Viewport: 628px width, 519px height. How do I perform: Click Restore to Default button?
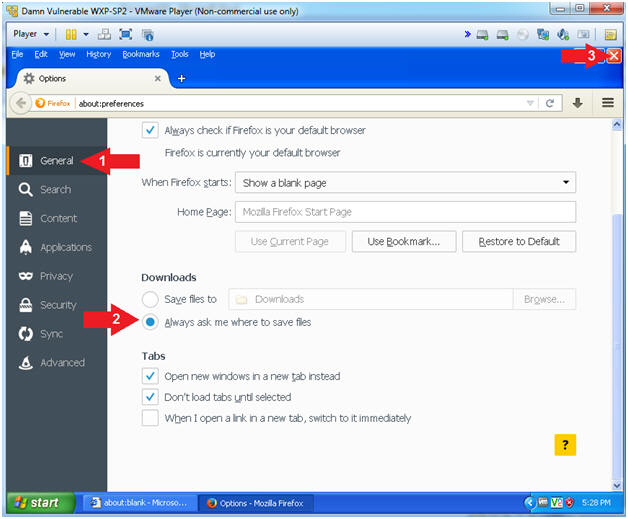(x=519, y=241)
